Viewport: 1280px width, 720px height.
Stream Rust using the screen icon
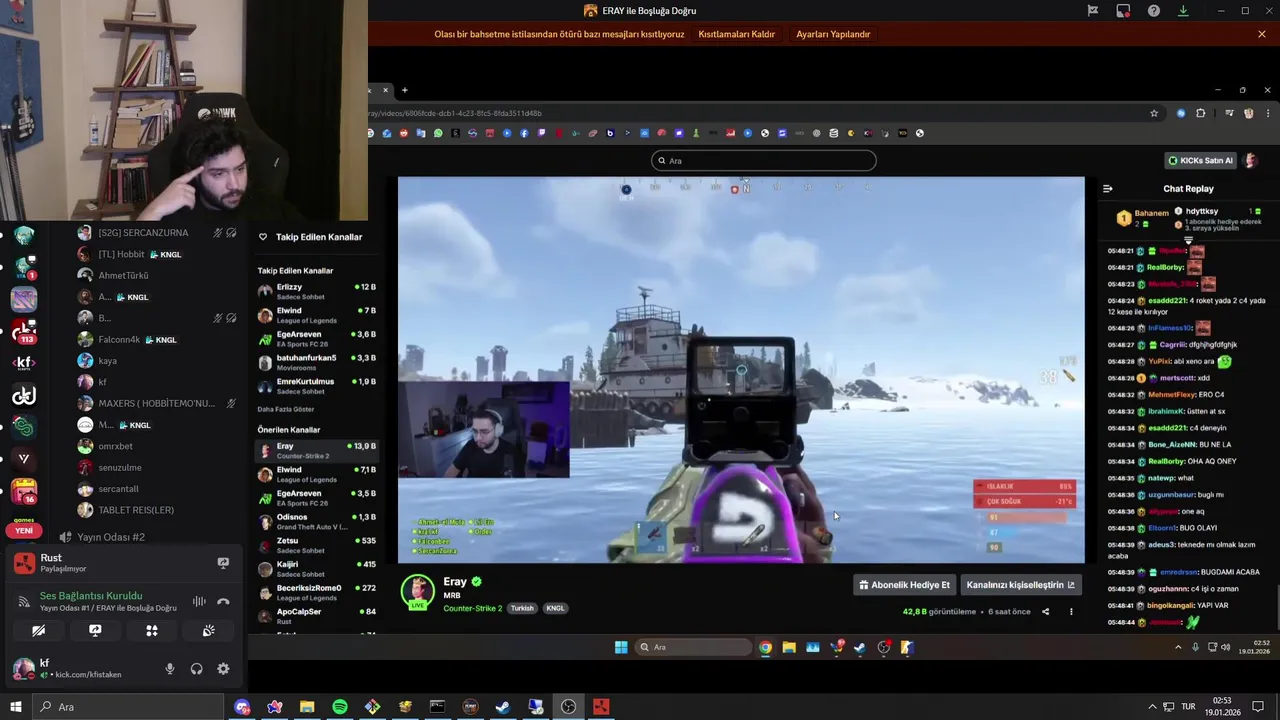click(x=223, y=563)
